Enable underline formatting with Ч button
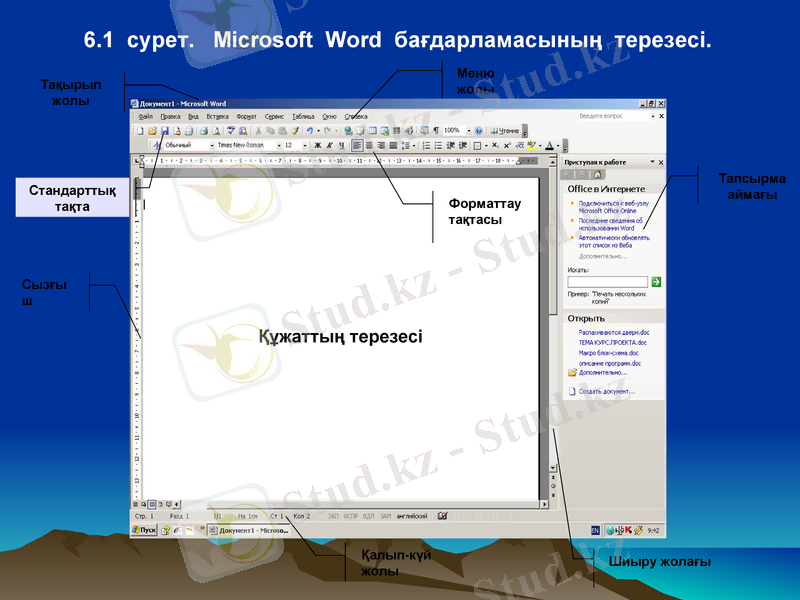The image size is (800, 600). tap(340, 144)
